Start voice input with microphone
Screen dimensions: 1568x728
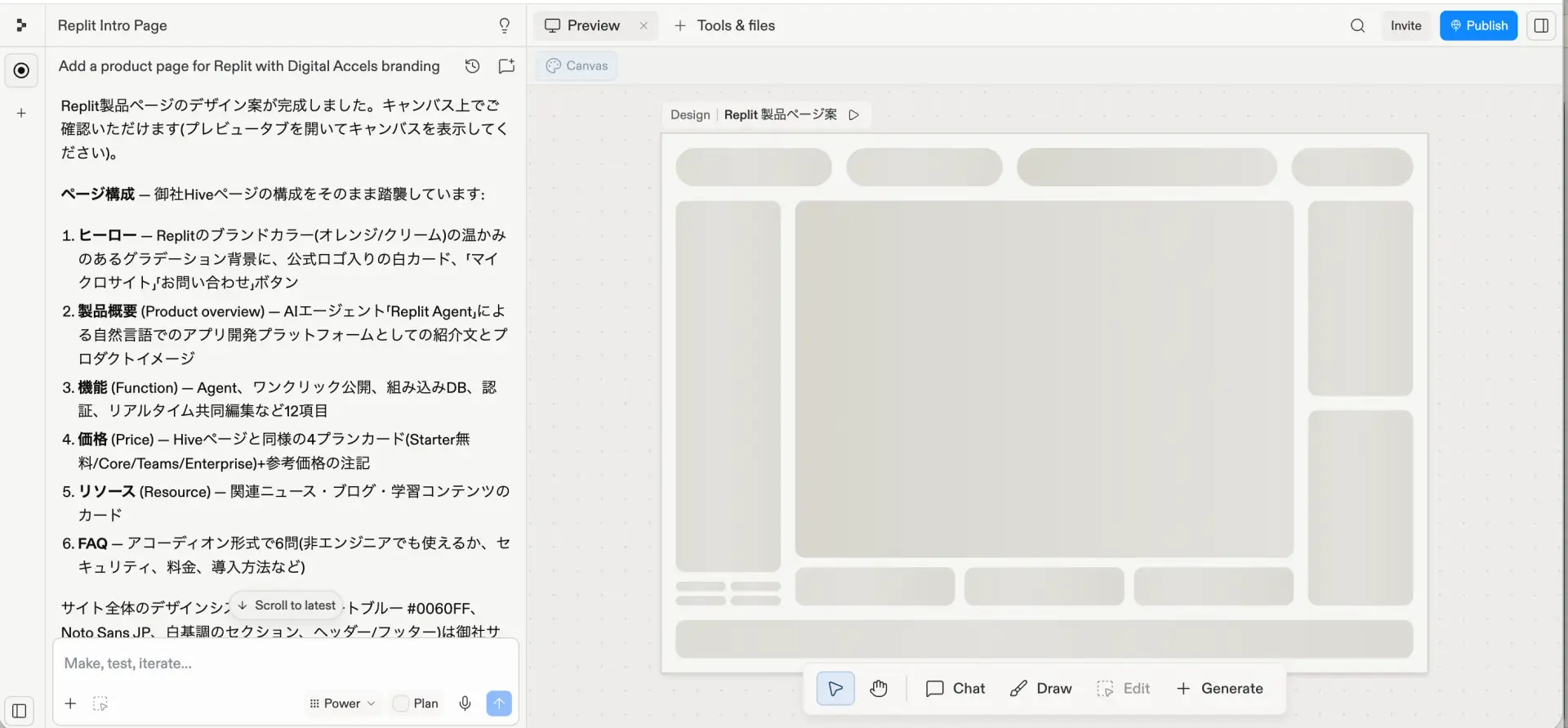tap(465, 703)
